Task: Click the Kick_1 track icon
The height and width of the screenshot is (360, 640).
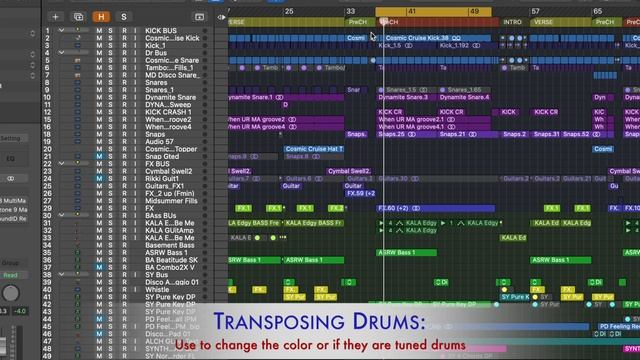Action: point(78,45)
